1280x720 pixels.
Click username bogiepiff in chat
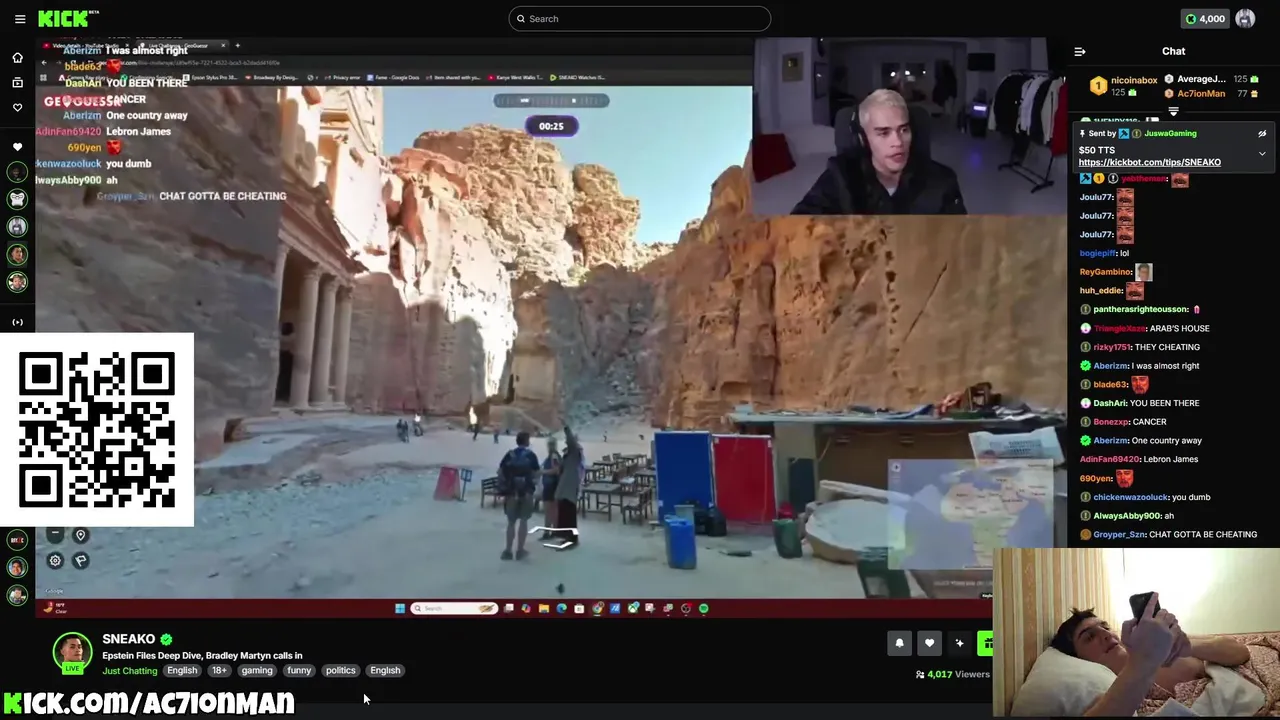pyautogui.click(x=1097, y=253)
